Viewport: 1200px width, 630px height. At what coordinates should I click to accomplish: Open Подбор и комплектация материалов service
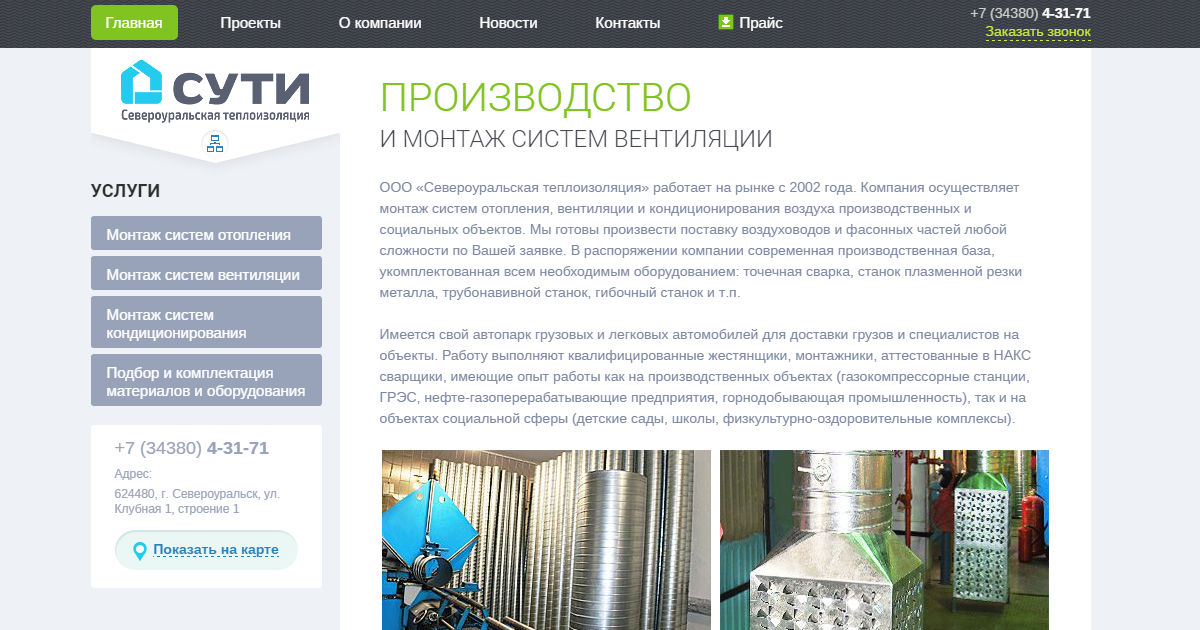coord(206,380)
